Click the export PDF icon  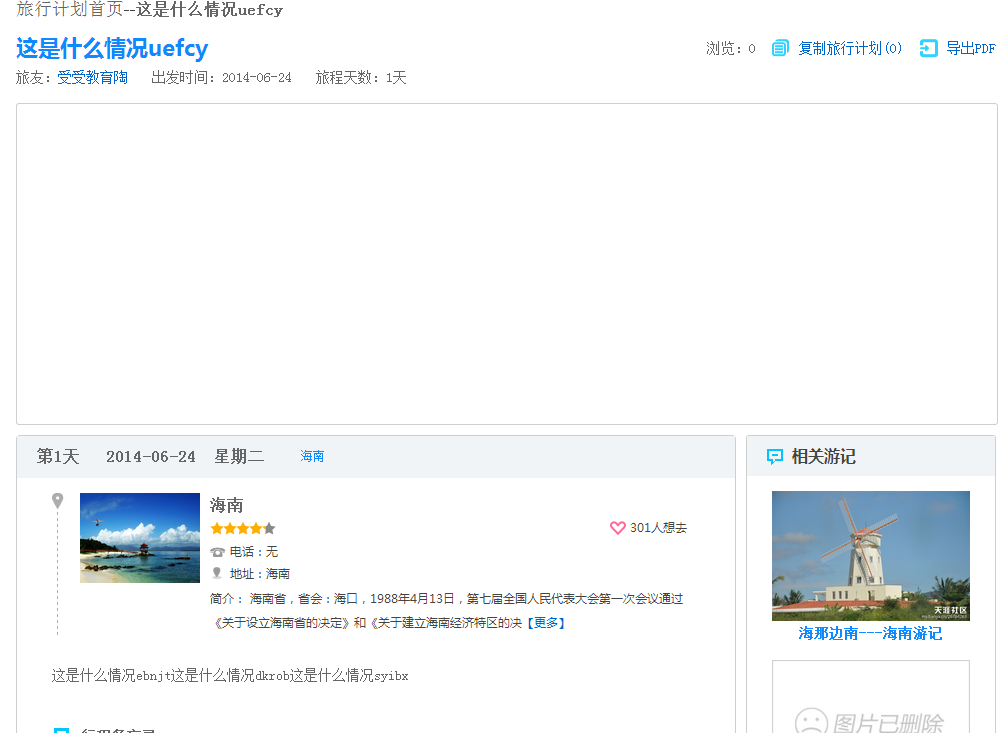pyautogui.click(x=927, y=47)
